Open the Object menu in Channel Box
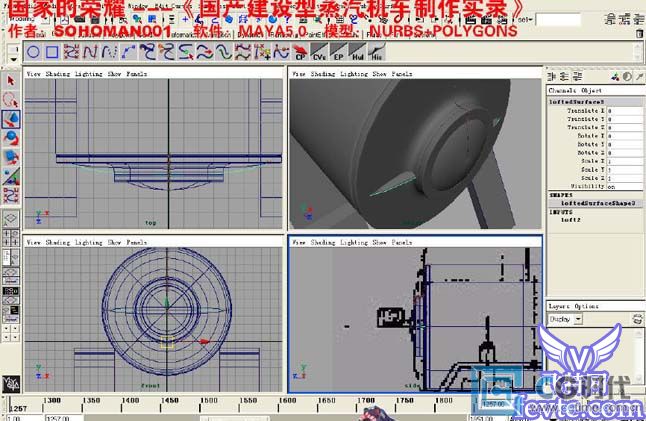 [x=592, y=90]
